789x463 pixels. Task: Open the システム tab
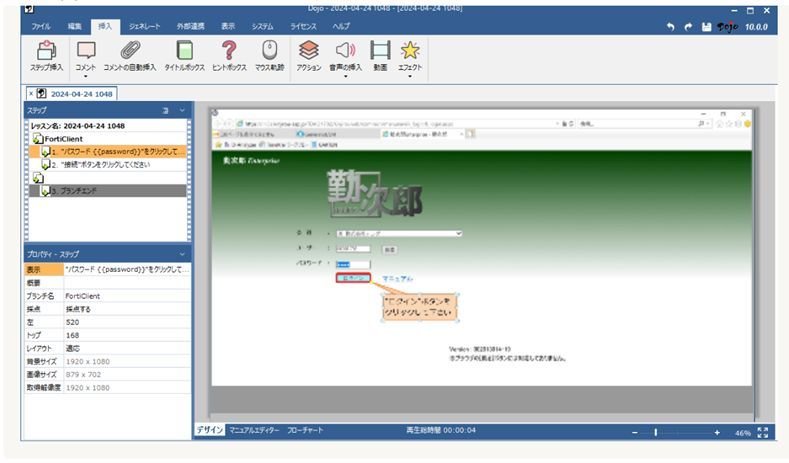[x=263, y=26]
